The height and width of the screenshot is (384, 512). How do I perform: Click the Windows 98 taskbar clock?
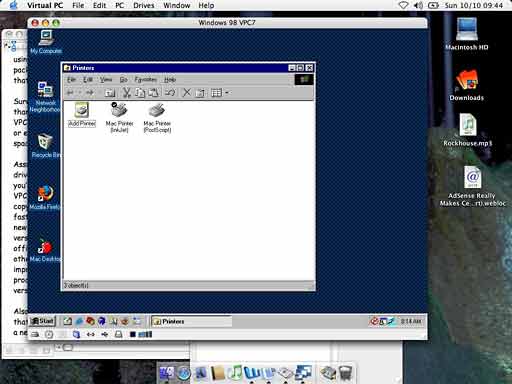pos(411,321)
